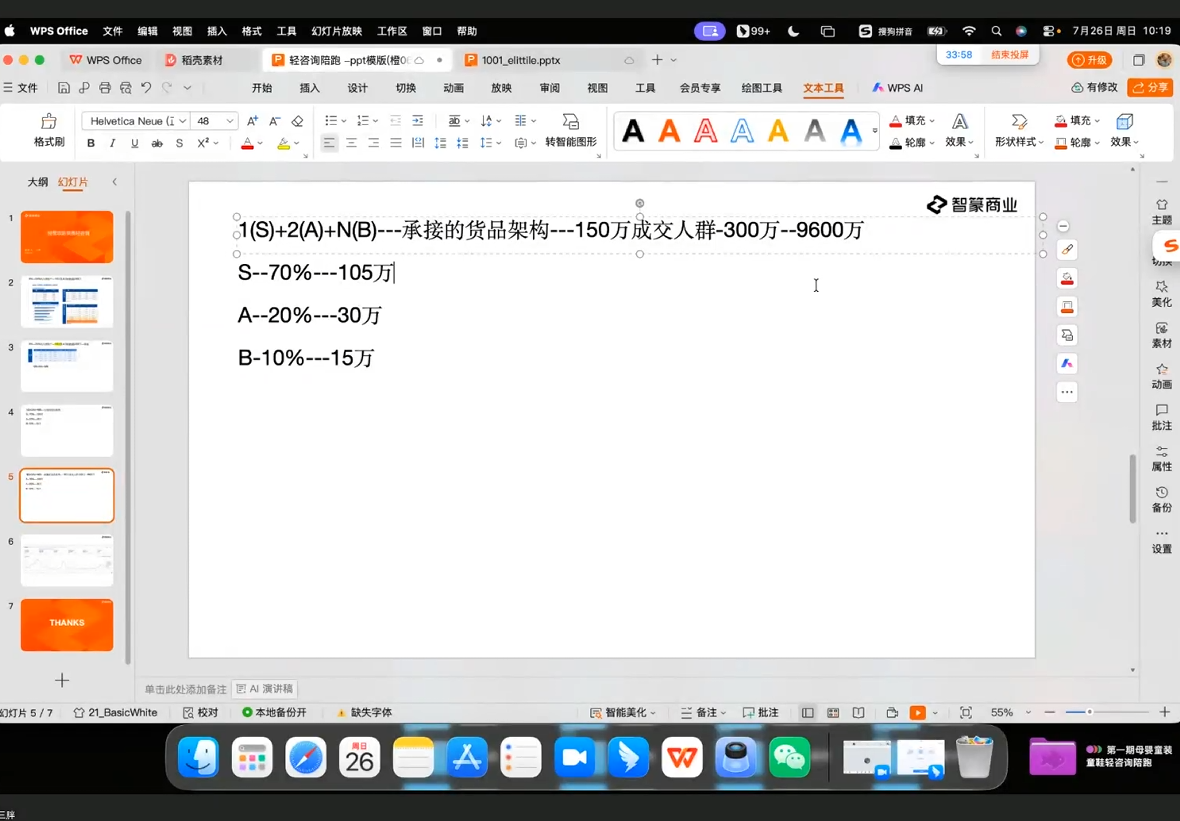1180x821 pixels.
Task: Open Safari from the Dock
Action: click(x=306, y=757)
